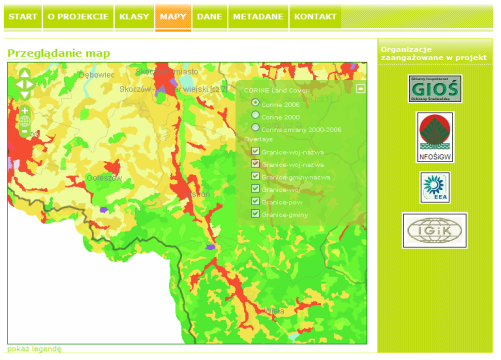Viewport: 501px width, 360px height.
Task: Zoom to full extent globe icon
Action: [x=25, y=121]
